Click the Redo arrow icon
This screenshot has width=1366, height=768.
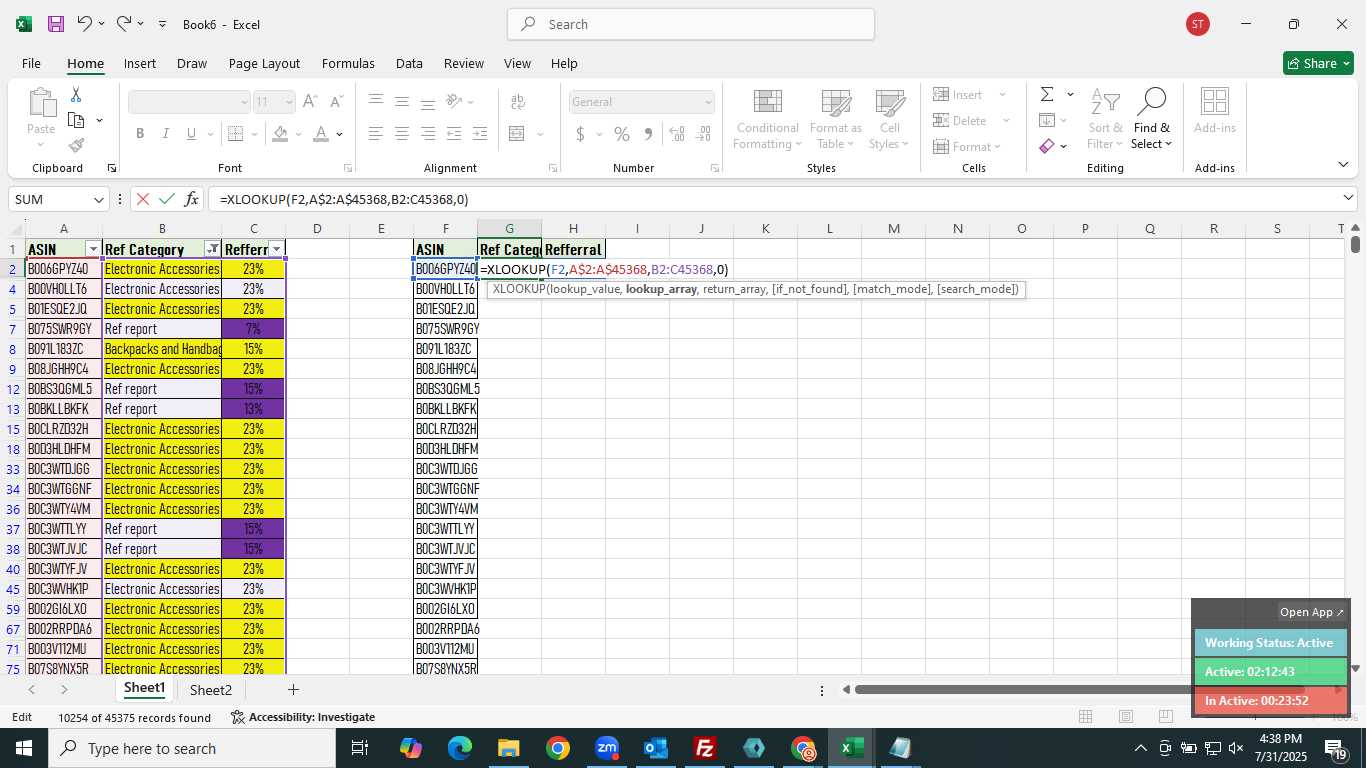(x=124, y=24)
